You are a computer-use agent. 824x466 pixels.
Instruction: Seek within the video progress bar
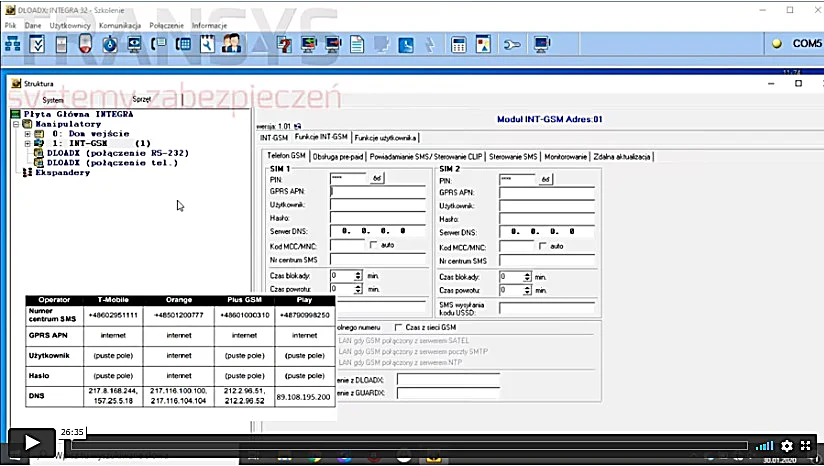[409, 446]
